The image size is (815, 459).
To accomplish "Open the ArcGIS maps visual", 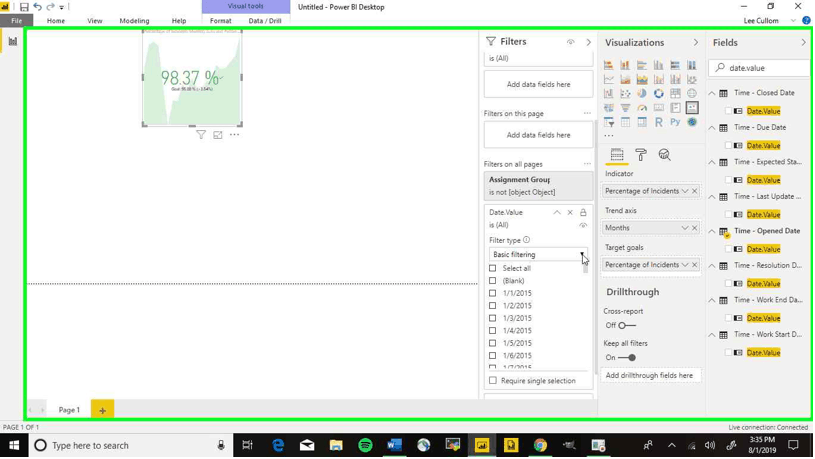I will (692, 122).
